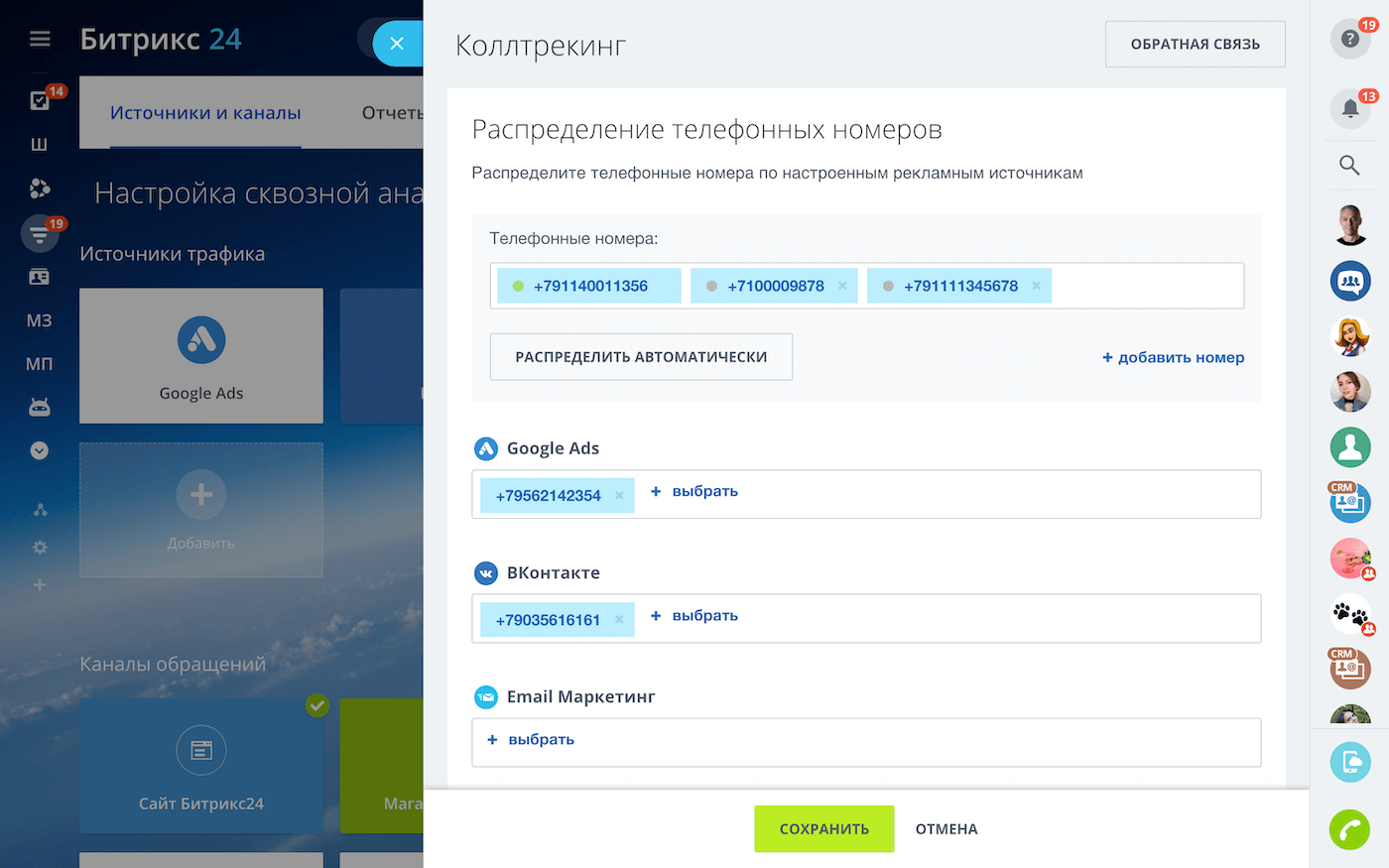Remove +79562142354 from Google Ads
Screen dimensions: 1389x868
(619, 495)
